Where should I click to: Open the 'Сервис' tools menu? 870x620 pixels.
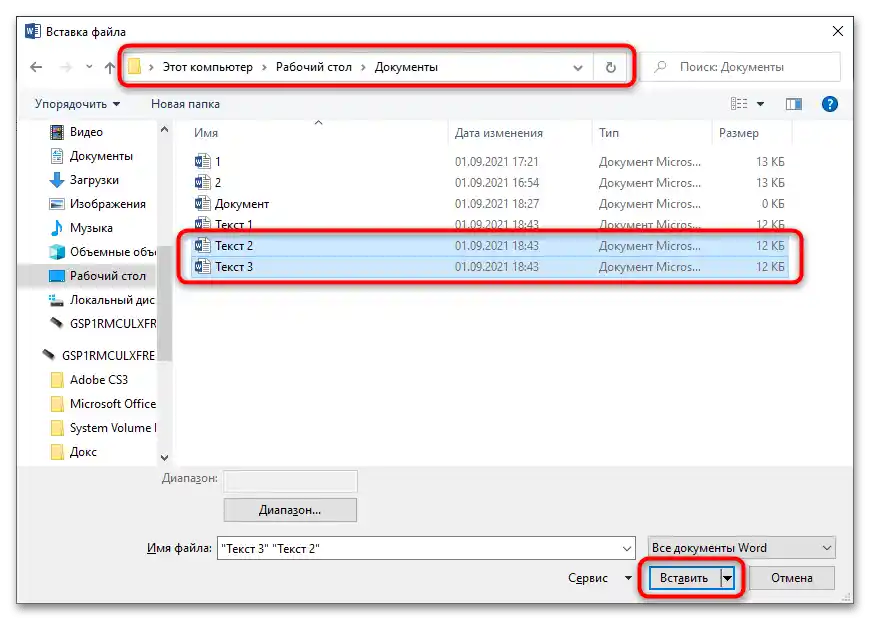pos(600,578)
